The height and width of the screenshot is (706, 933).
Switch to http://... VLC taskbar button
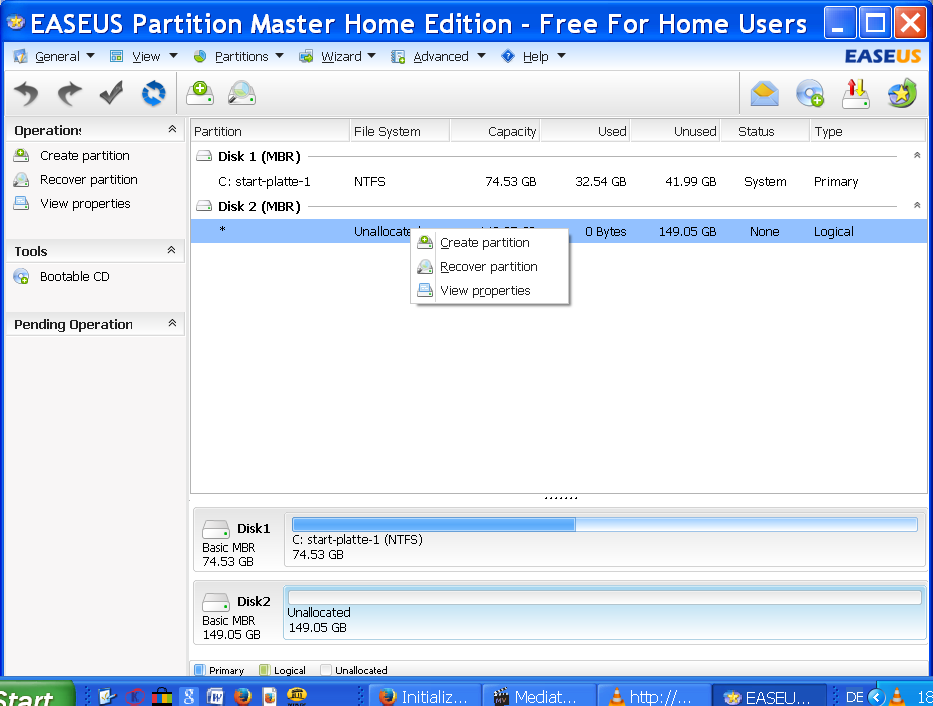pyautogui.click(x=653, y=696)
